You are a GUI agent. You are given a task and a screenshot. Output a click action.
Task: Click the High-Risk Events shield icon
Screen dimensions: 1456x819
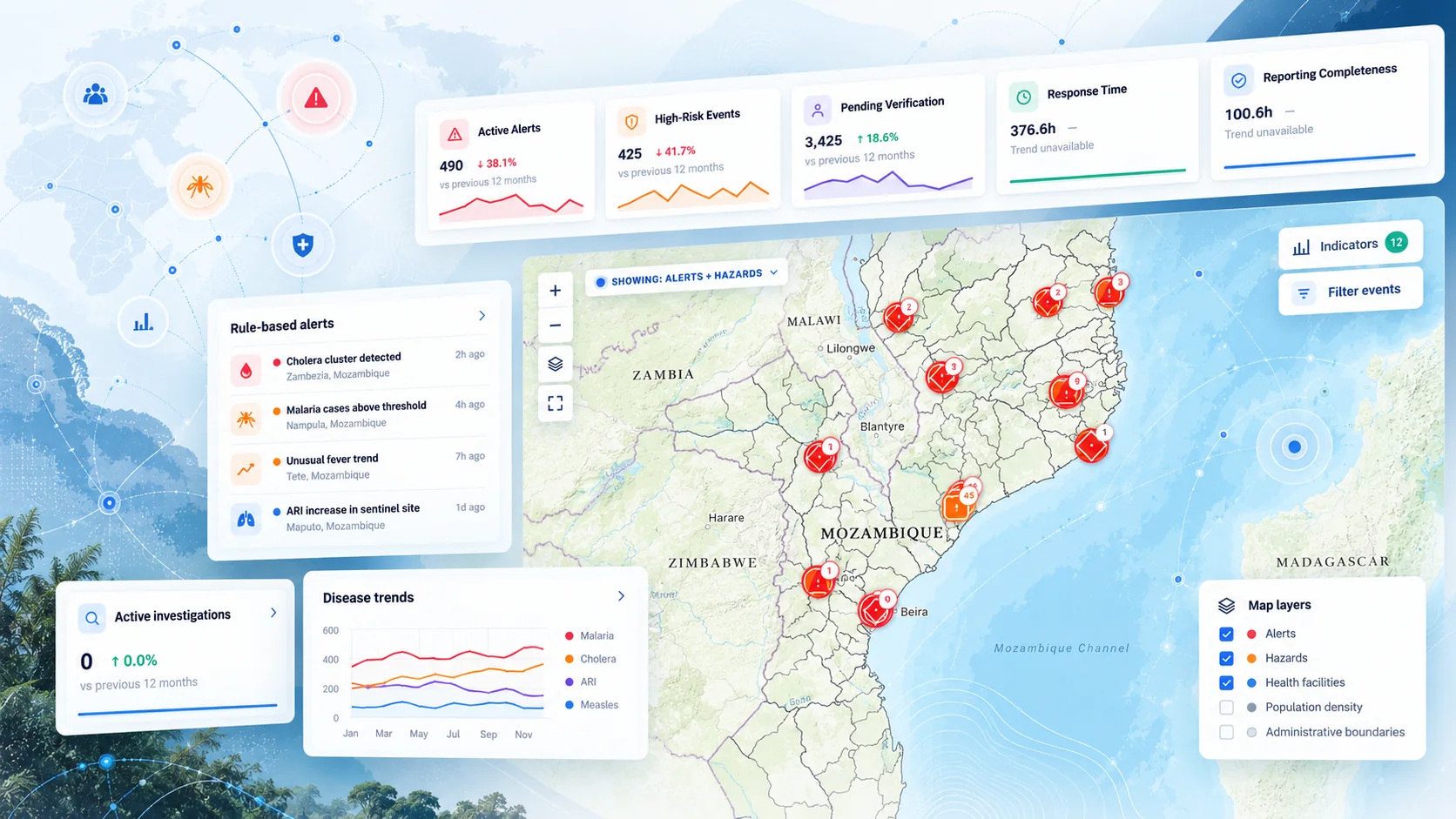click(632, 122)
